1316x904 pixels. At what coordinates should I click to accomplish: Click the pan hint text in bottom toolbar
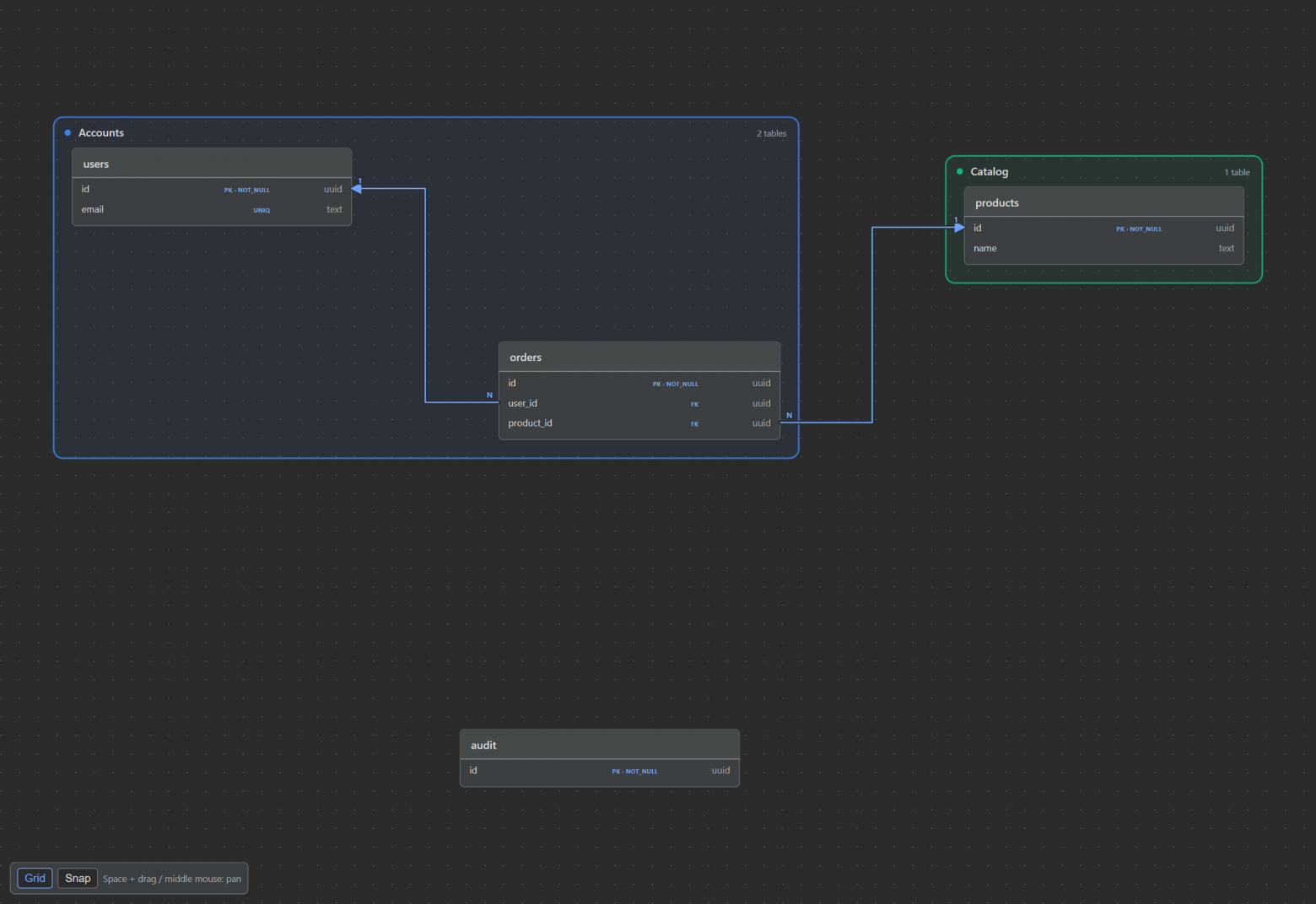tap(172, 879)
